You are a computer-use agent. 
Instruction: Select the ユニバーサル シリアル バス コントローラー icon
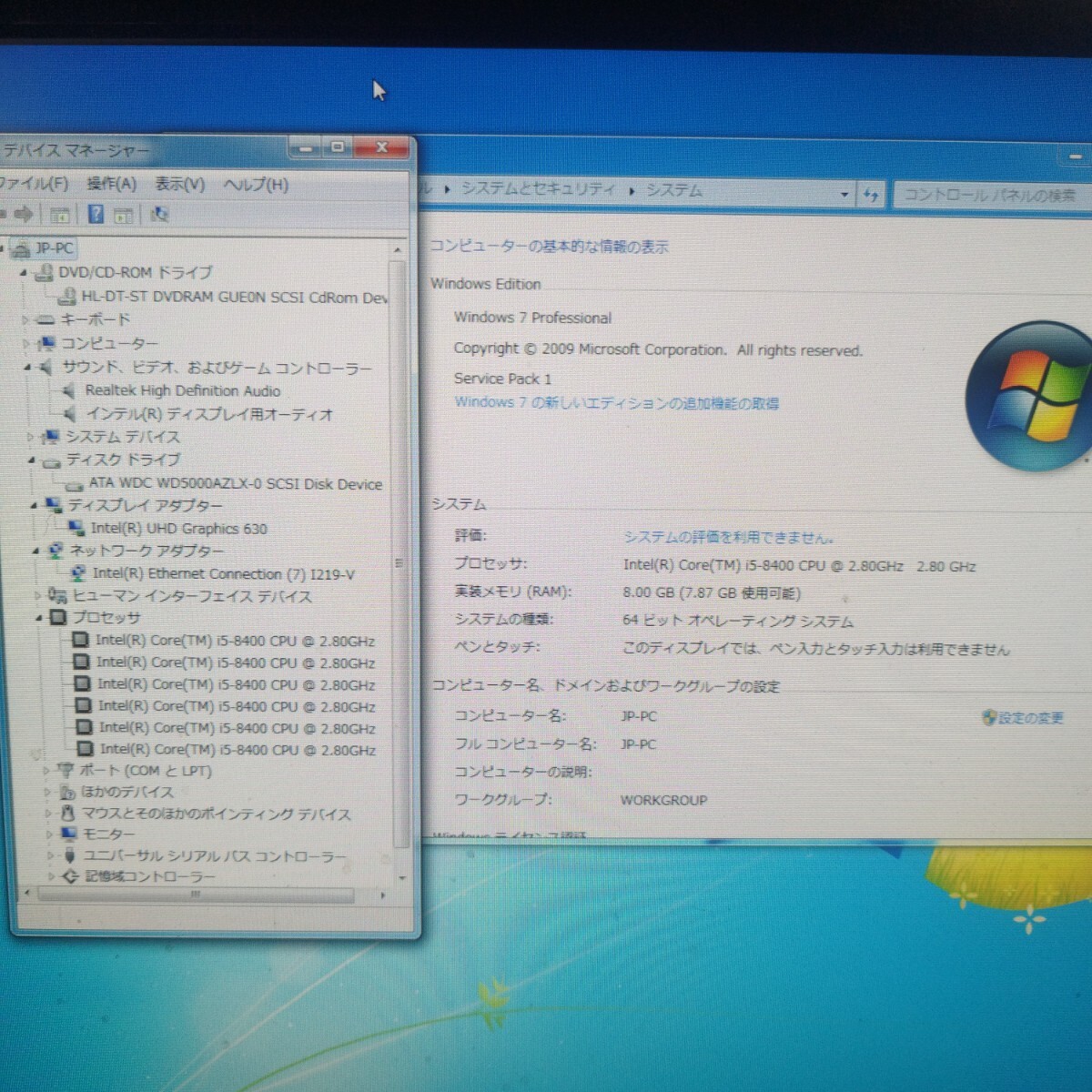pos(70,855)
